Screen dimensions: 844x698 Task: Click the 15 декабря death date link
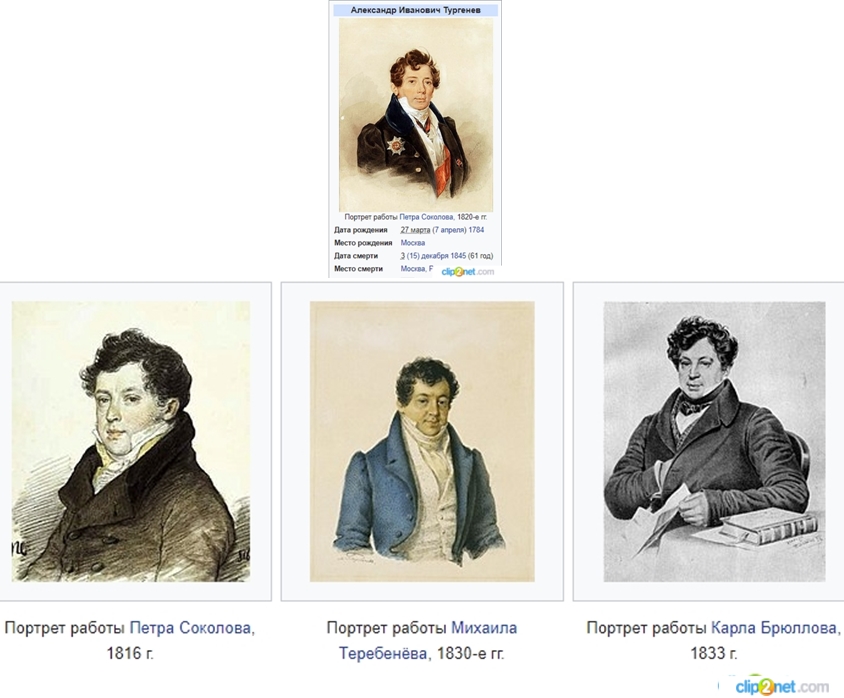tap(427, 256)
